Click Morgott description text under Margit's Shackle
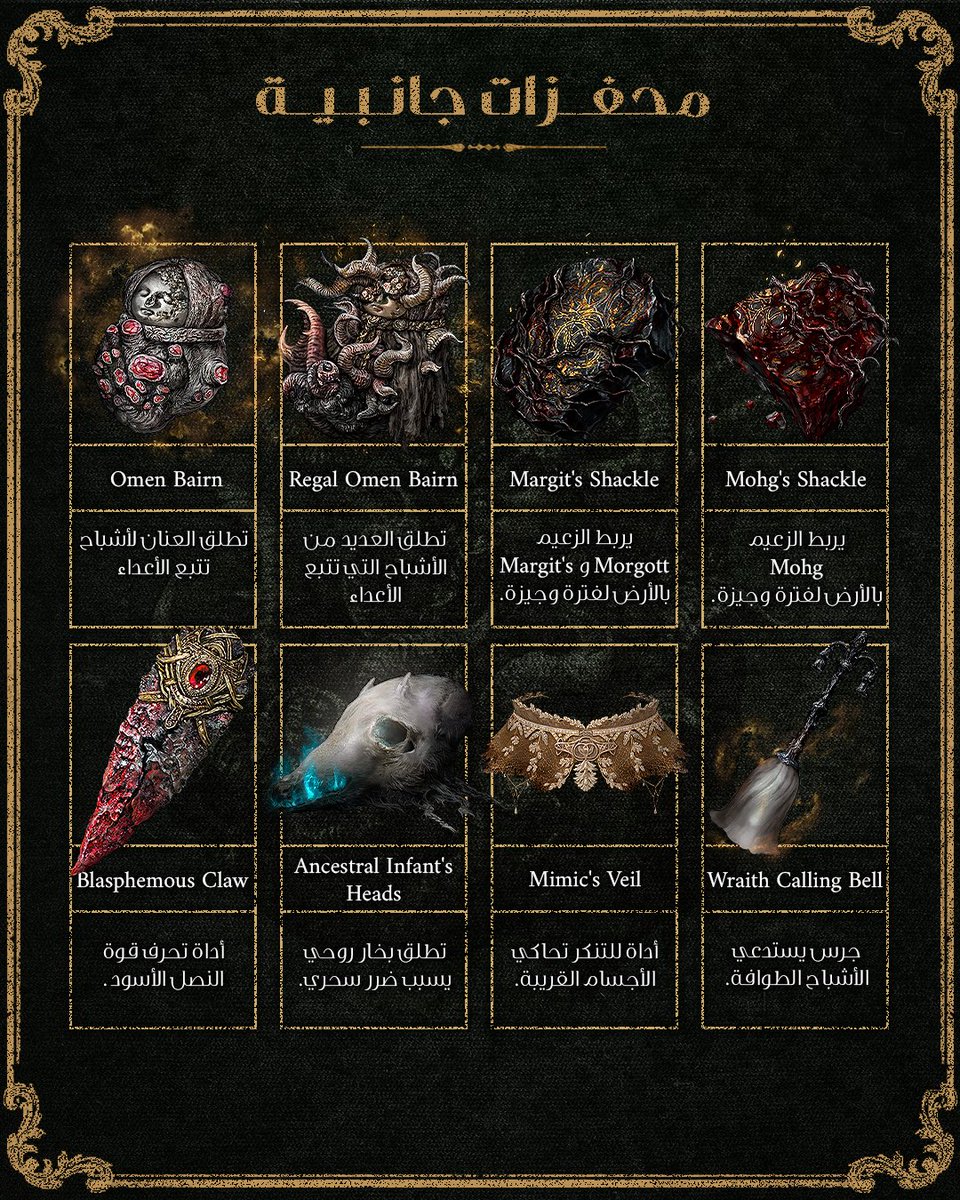Viewport: 960px width, 1200px height. click(584, 567)
